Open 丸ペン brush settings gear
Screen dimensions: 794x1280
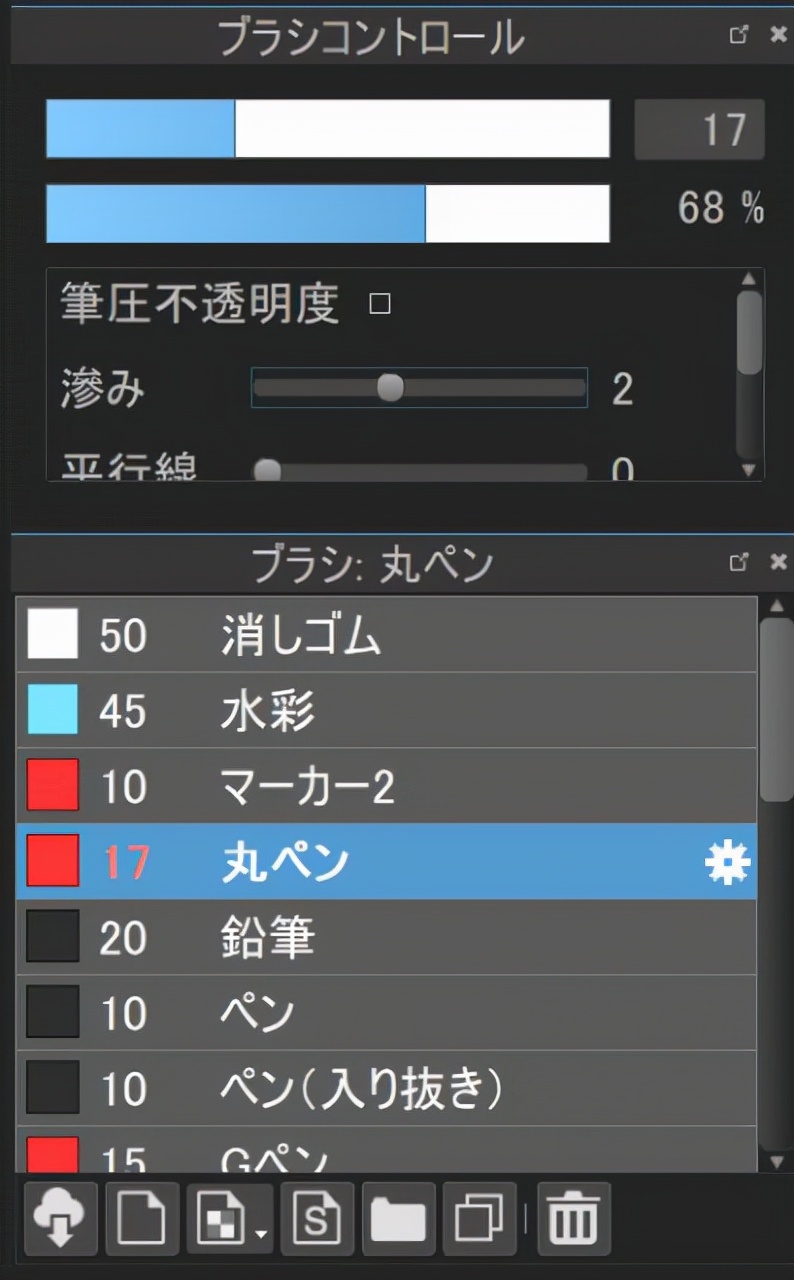tap(727, 862)
